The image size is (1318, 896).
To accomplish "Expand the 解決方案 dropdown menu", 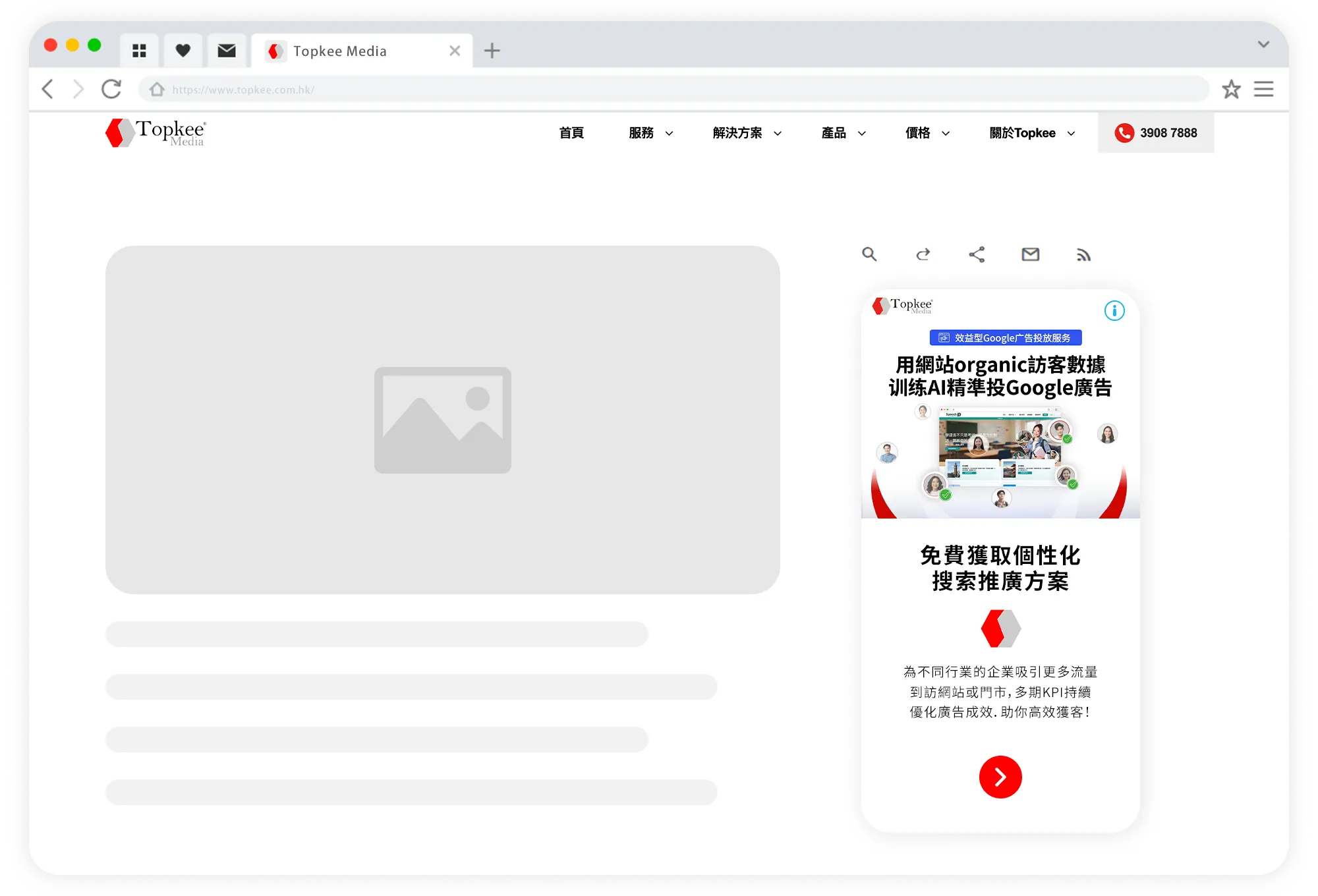I will [747, 133].
